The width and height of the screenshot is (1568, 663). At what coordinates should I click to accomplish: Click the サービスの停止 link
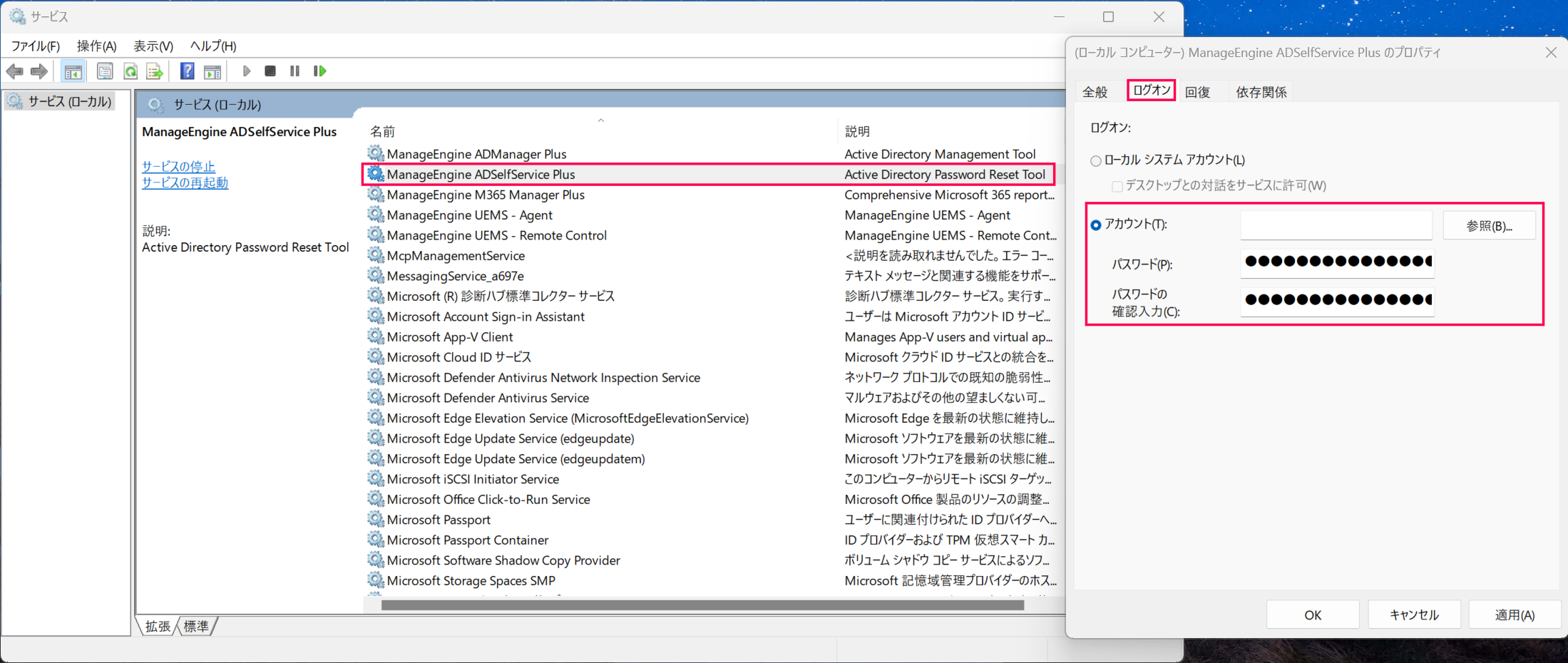178,166
